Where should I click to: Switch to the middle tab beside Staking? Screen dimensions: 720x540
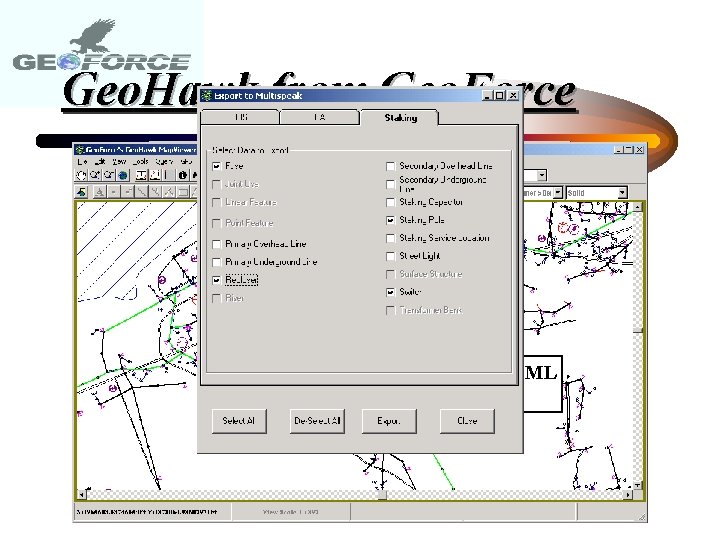click(320, 117)
